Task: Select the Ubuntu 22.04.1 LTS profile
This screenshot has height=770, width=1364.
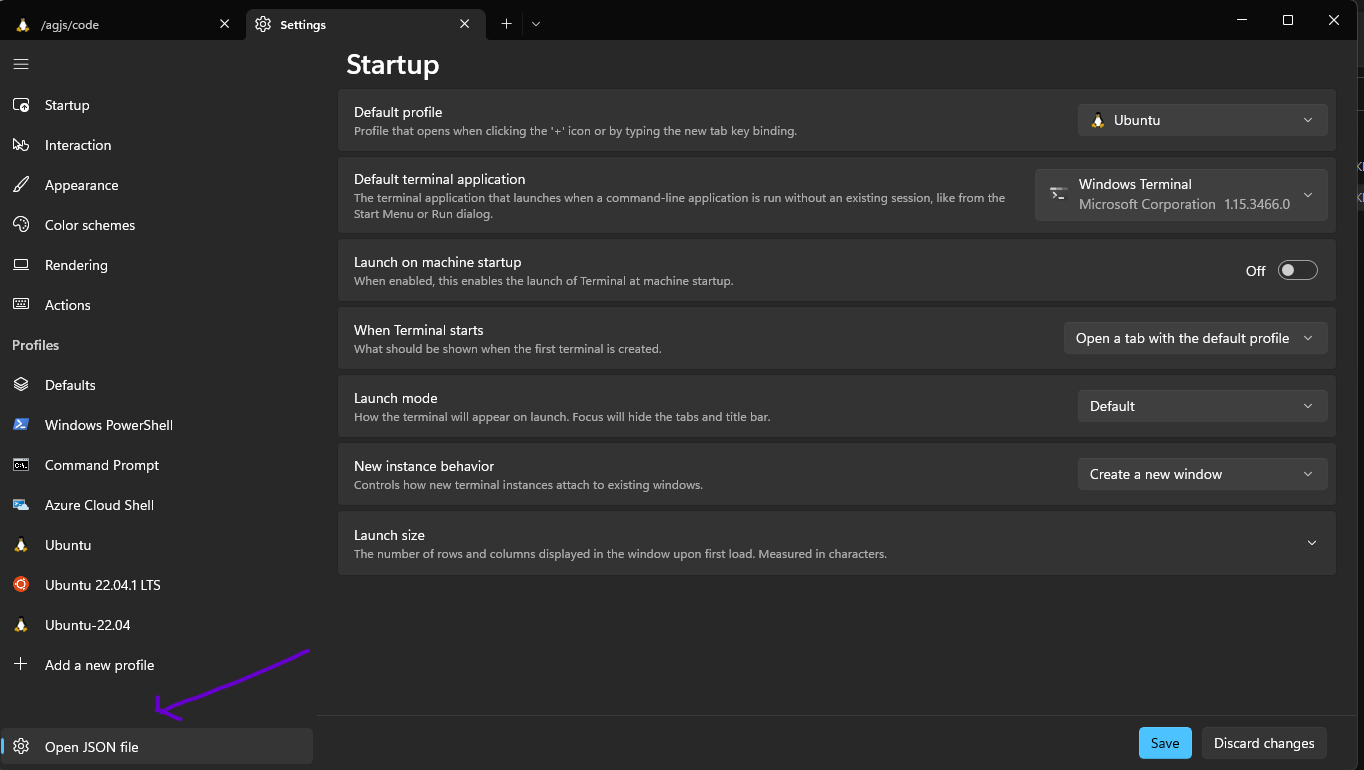Action: pyautogui.click(x=157, y=585)
